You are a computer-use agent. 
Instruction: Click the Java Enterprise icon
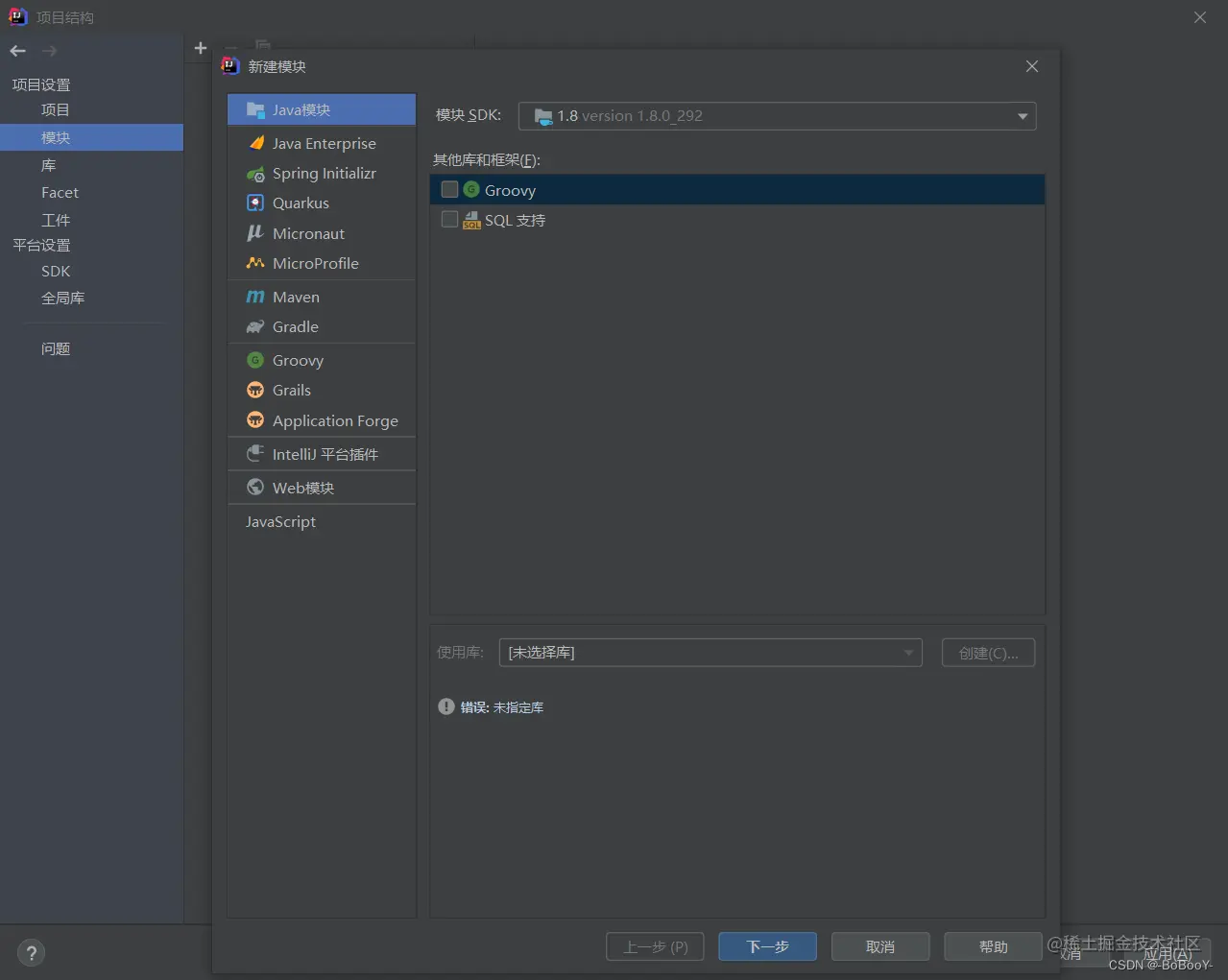click(255, 143)
